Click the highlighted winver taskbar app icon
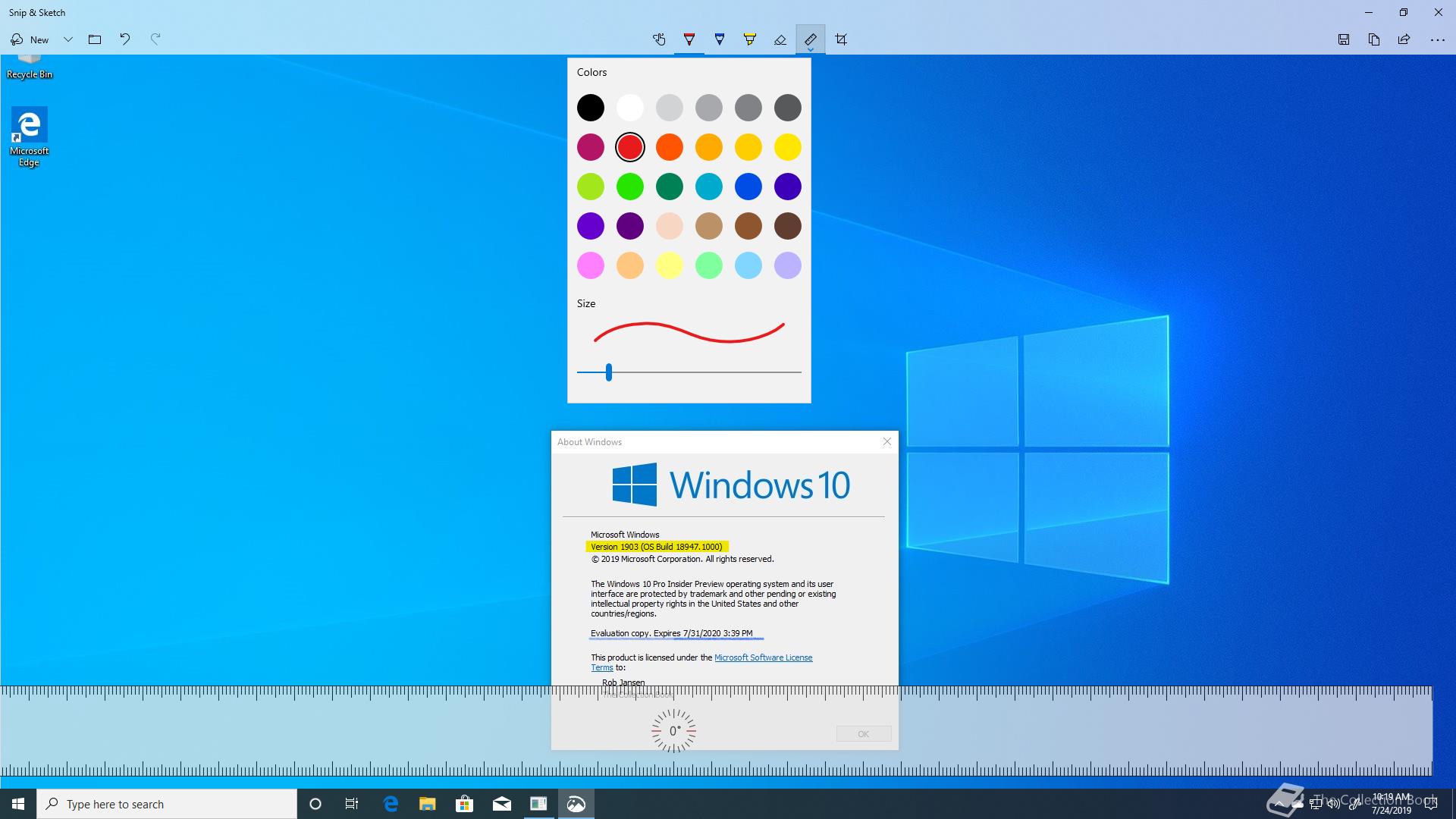Image resolution: width=1456 pixels, height=819 pixels. tap(538, 804)
